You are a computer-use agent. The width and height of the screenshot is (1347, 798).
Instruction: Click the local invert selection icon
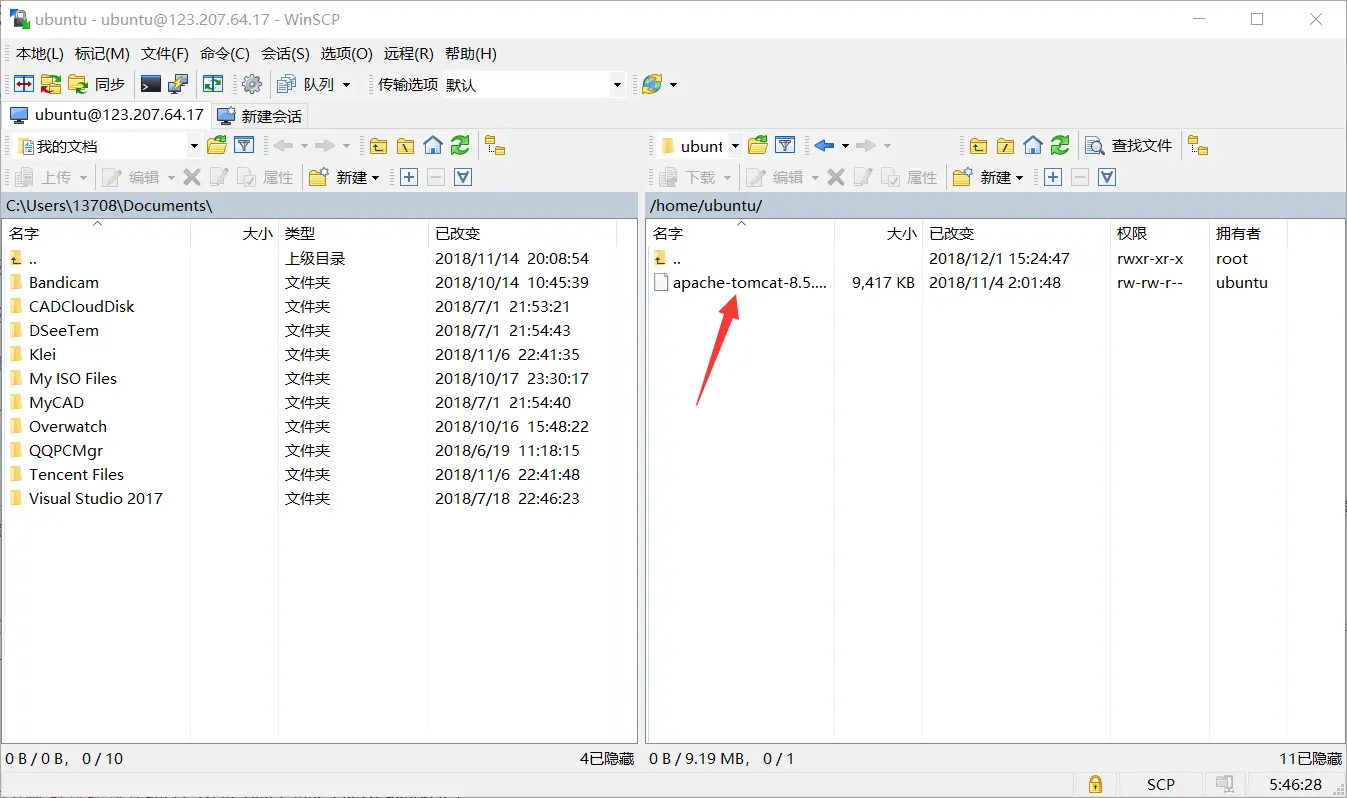tap(463, 177)
